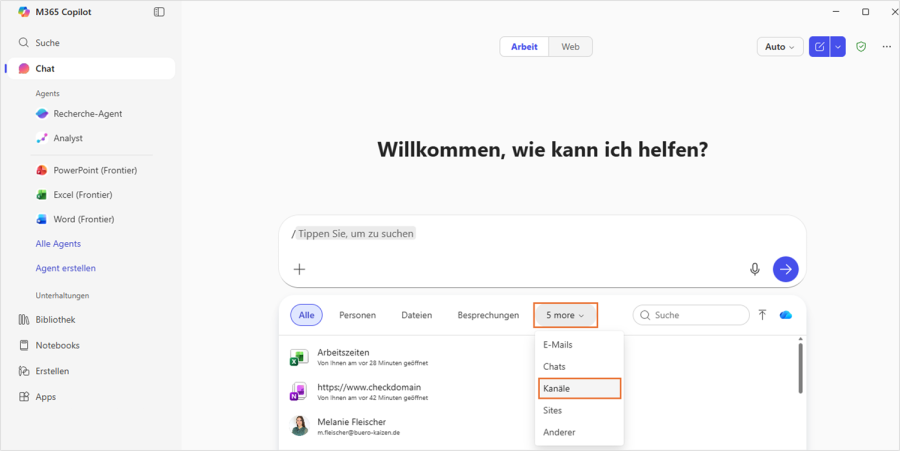The image size is (900, 451).
Task: Click into the chat prompt input field
Action: 542,234
